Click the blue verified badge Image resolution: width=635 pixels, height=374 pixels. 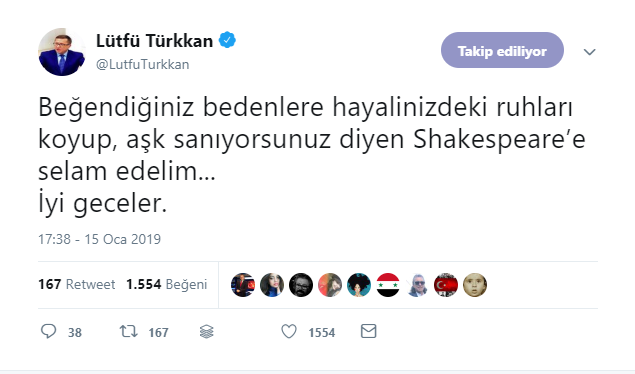coord(227,40)
